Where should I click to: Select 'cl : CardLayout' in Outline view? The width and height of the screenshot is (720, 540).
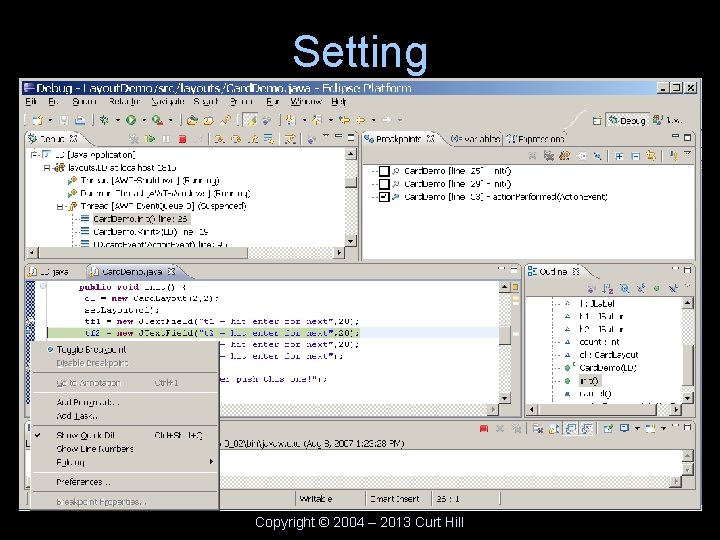point(608,354)
